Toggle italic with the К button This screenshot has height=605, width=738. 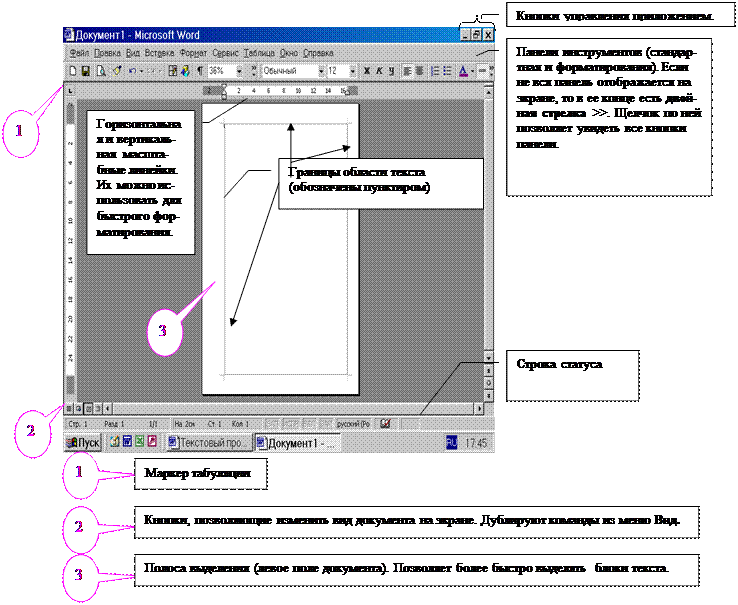point(379,71)
